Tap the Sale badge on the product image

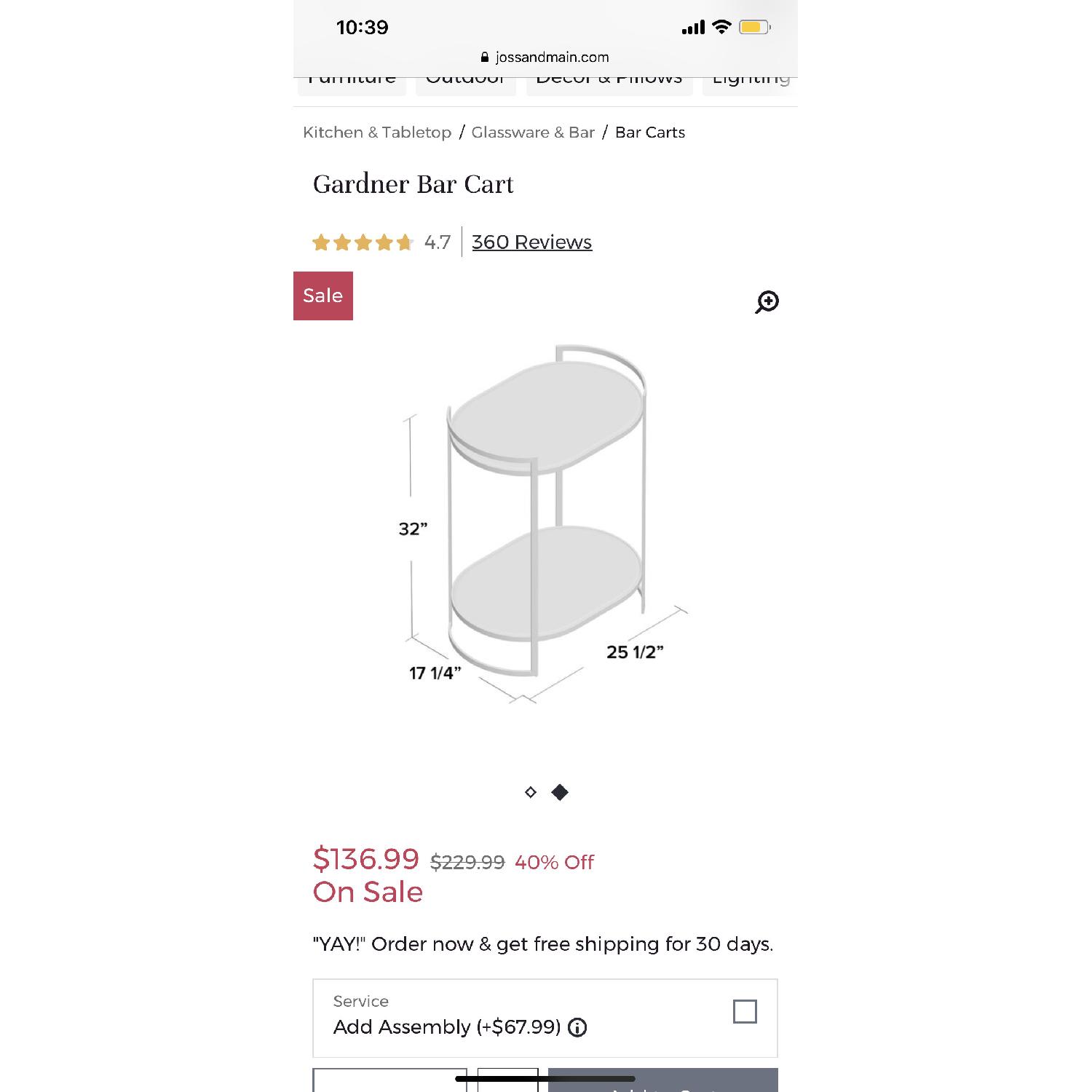[x=323, y=296]
